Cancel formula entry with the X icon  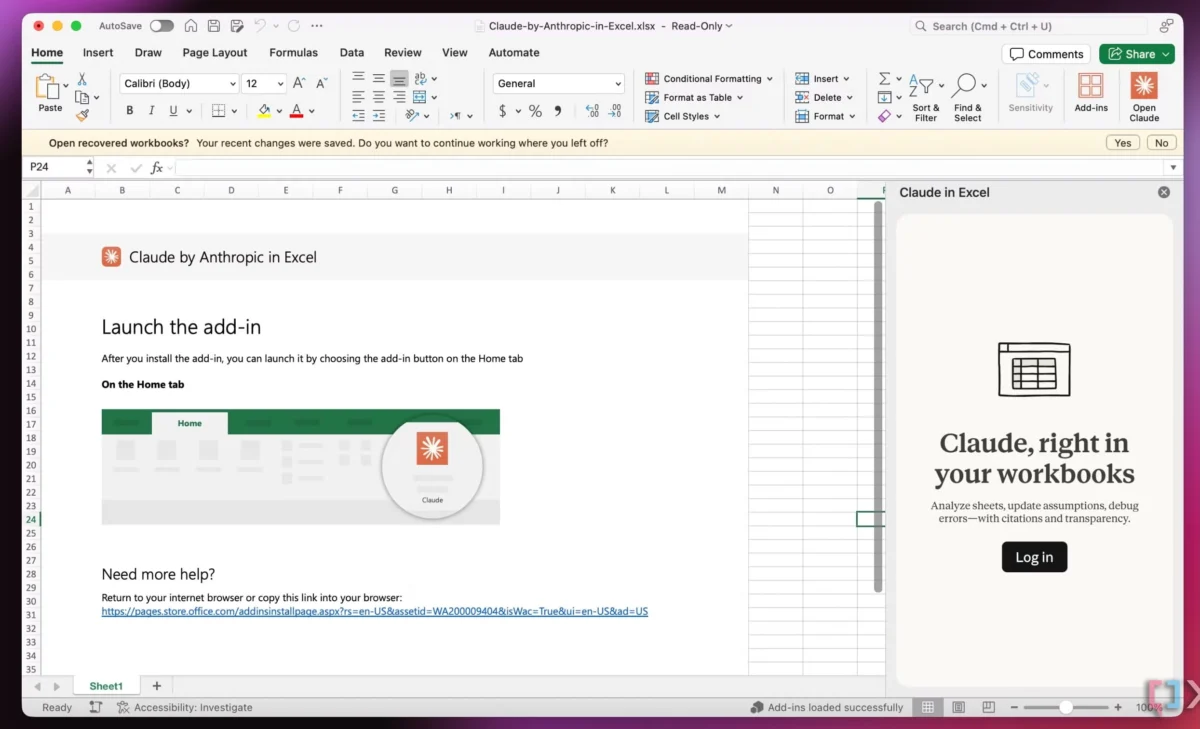(111, 168)
